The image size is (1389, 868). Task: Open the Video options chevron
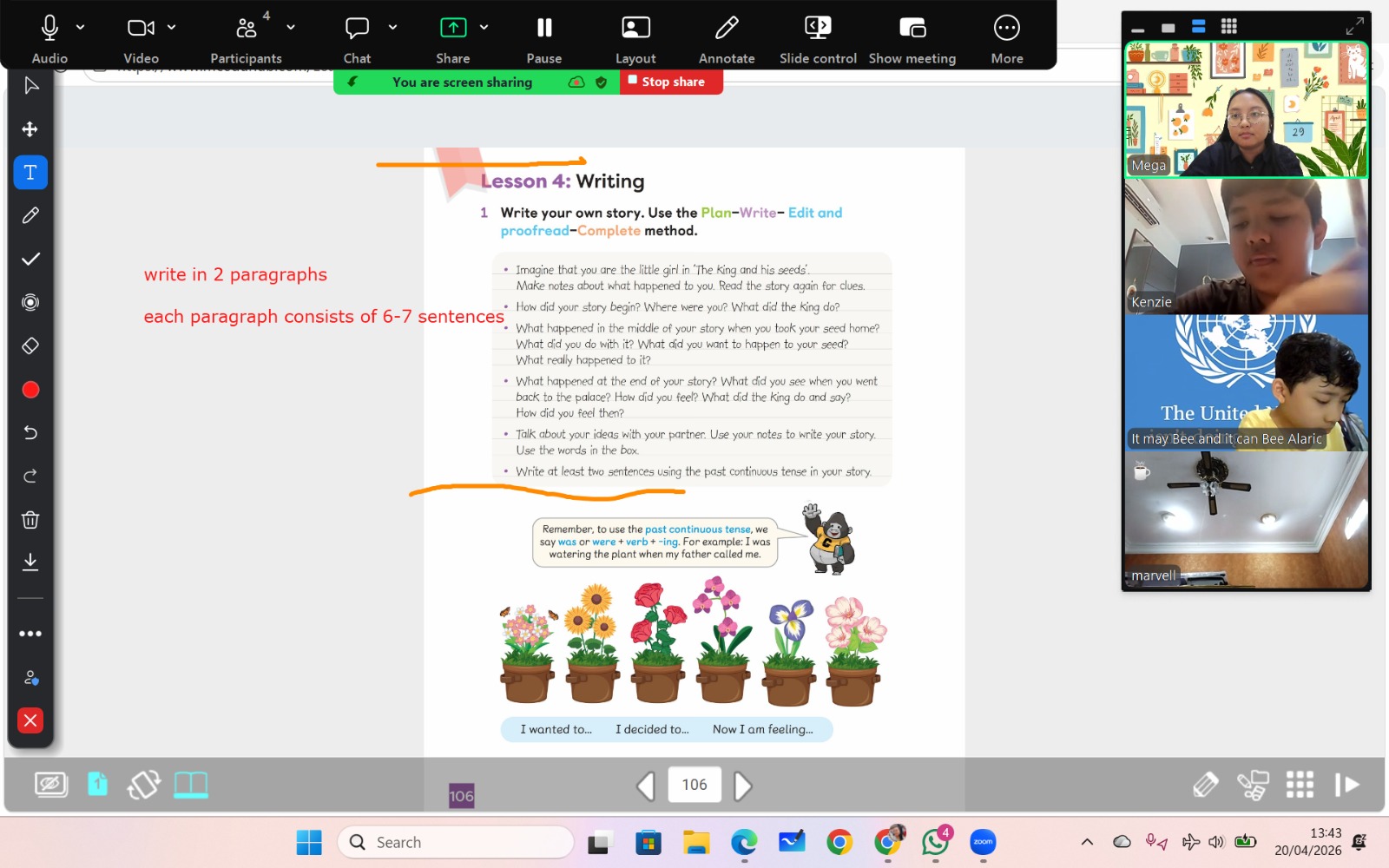pos(172,28)
